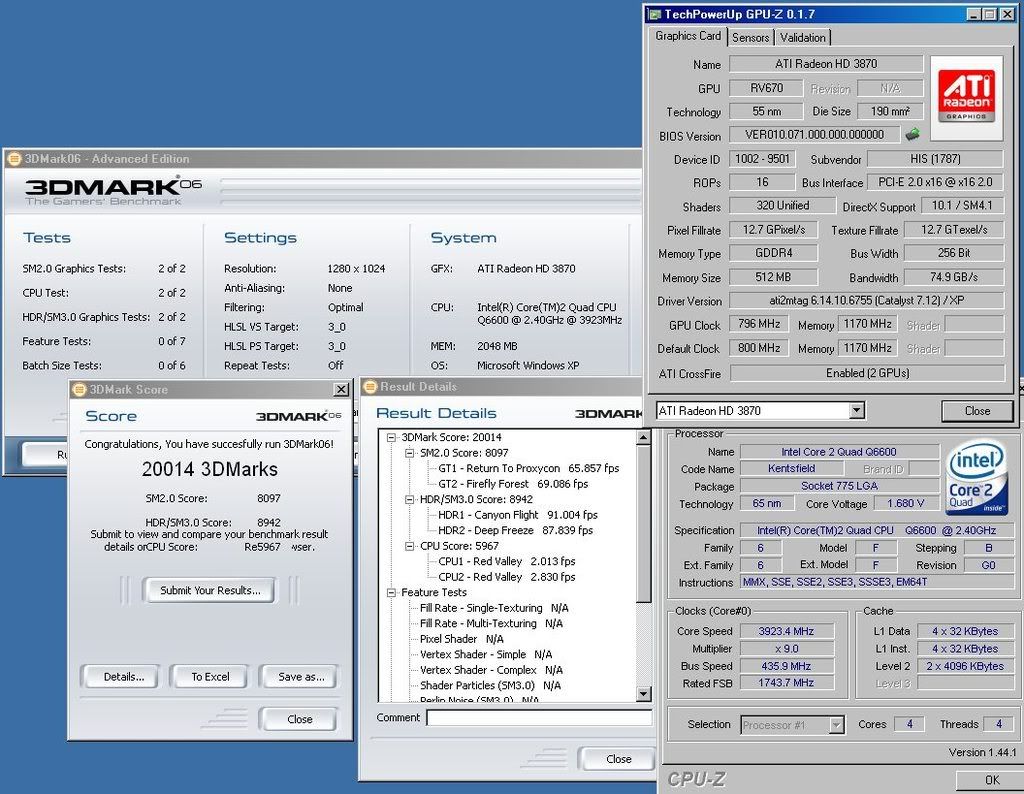Maximize the GPU-Z window

990,14
